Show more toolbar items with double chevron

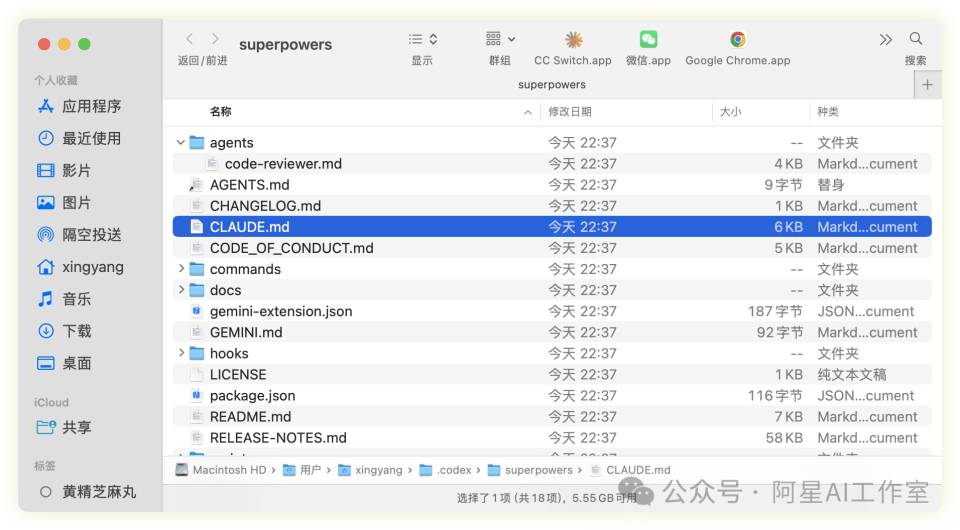[885, 40]
